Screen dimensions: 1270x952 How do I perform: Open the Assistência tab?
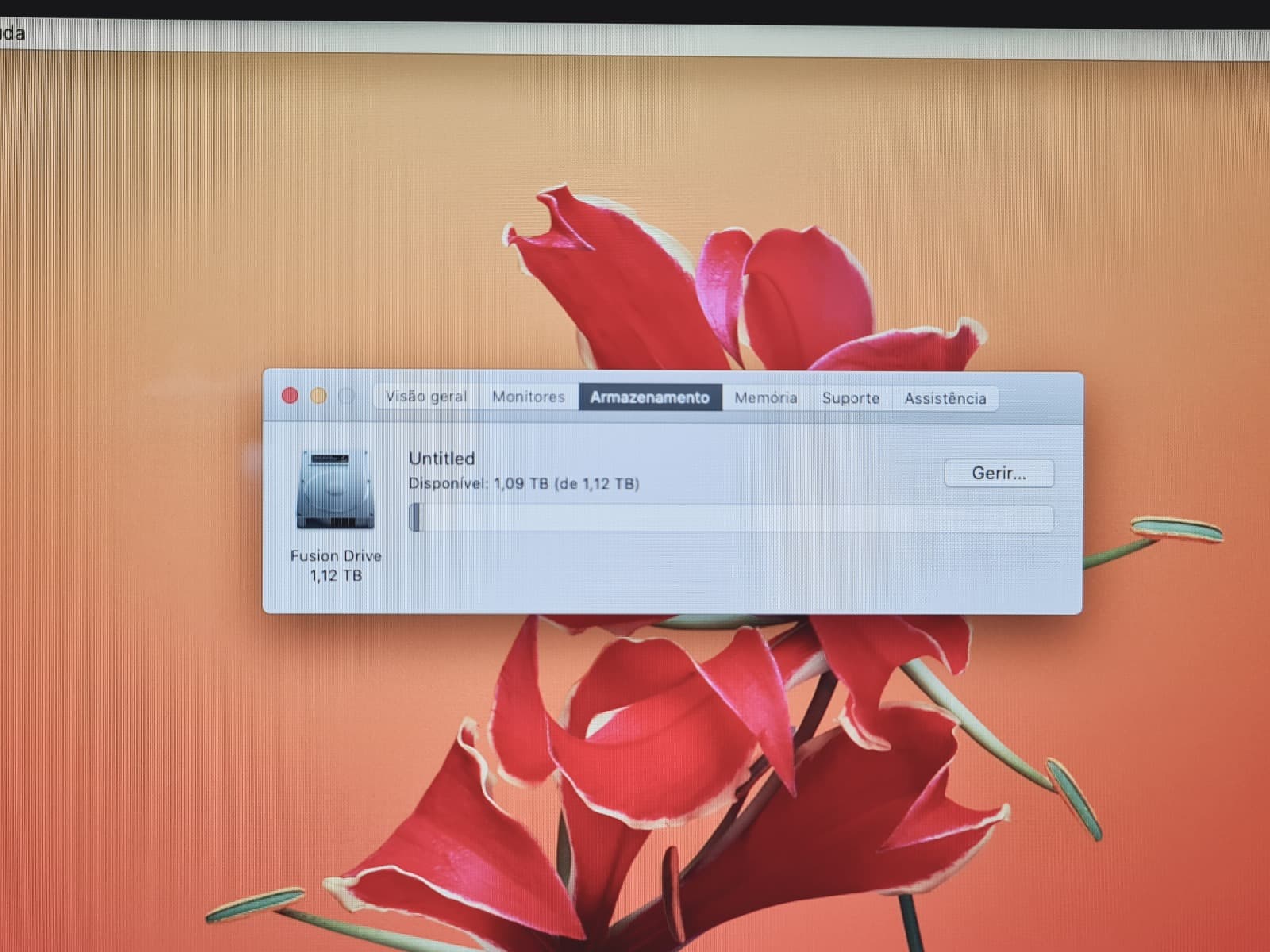click(x=945, y=398)
